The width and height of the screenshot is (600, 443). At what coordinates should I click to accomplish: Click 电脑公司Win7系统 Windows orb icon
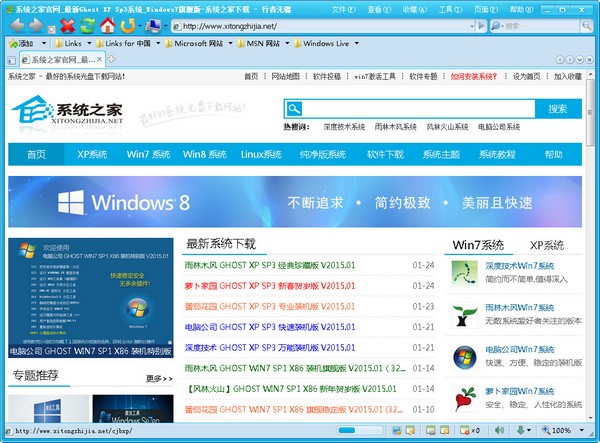tap(465, 357)
